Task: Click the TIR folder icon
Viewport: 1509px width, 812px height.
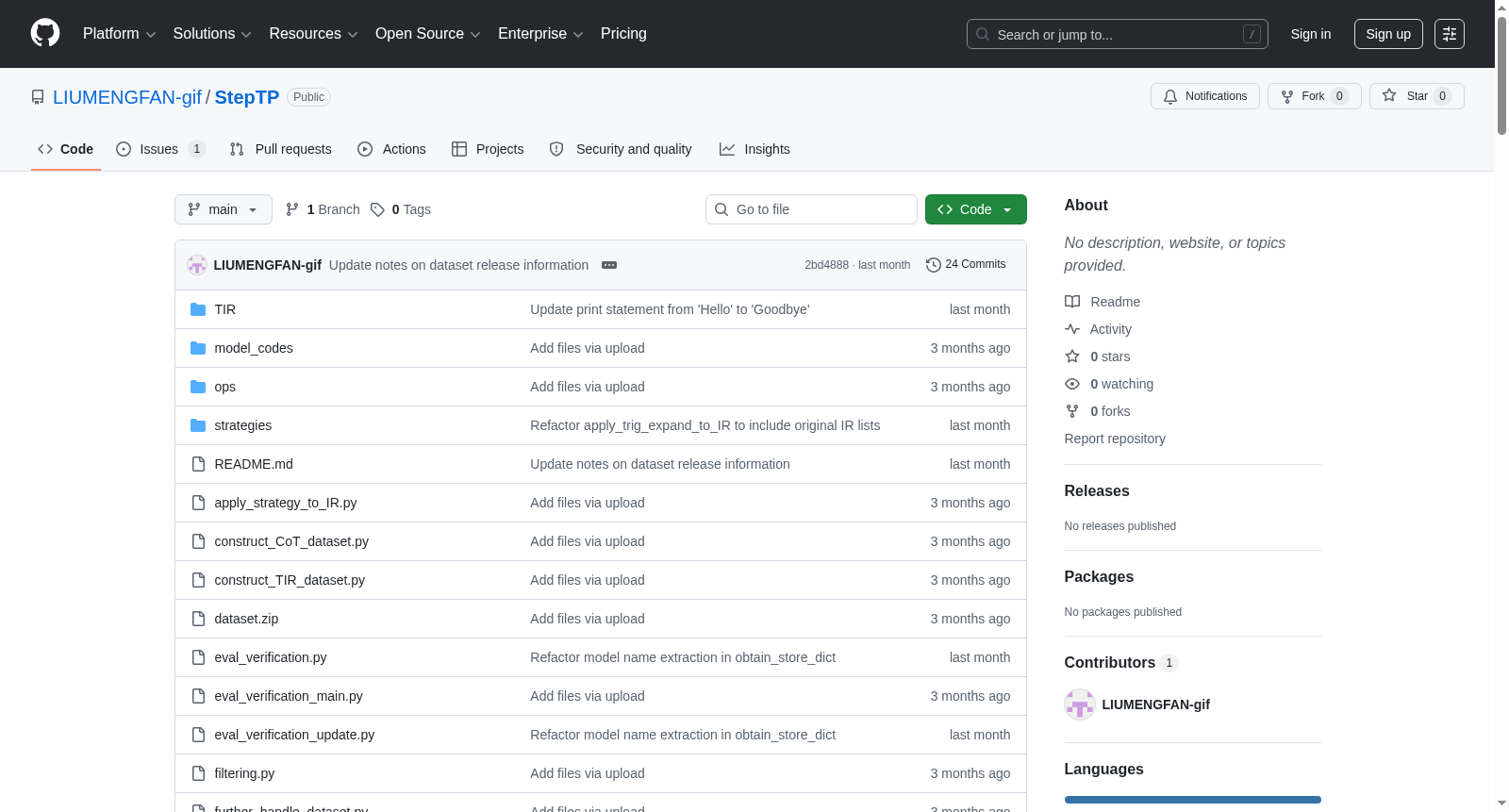Action: coord(198,309)
